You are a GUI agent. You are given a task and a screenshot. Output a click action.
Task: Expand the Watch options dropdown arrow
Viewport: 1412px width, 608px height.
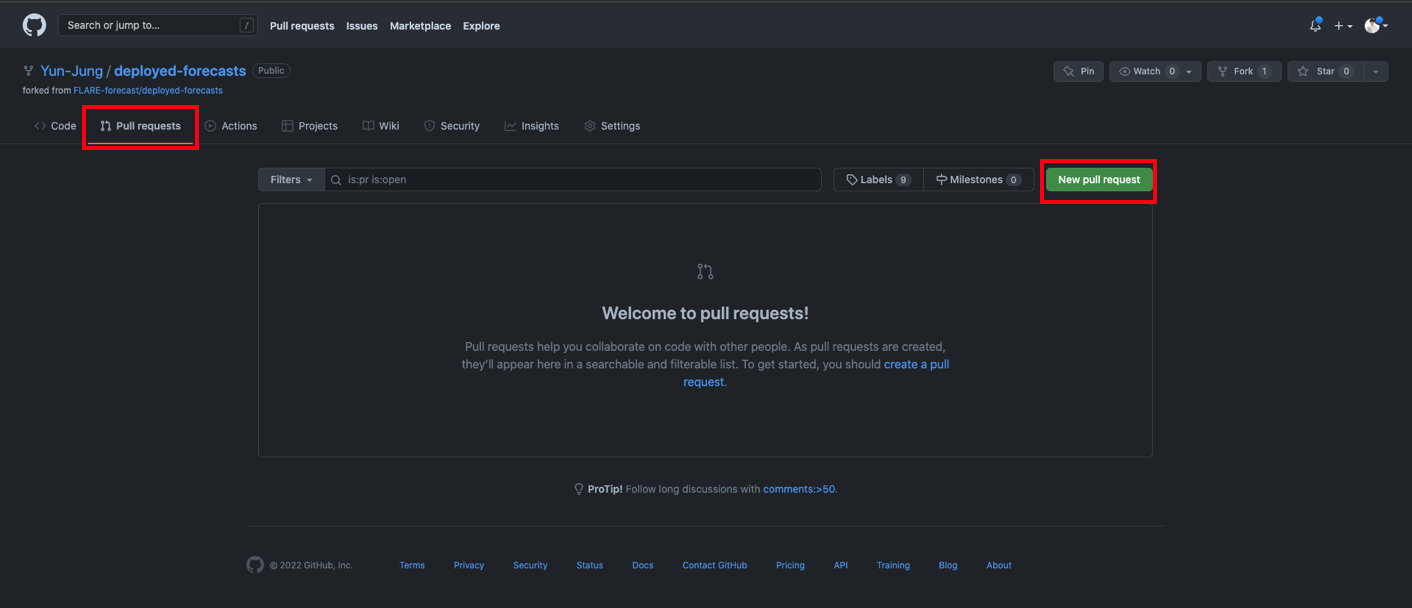(1190, 72)
